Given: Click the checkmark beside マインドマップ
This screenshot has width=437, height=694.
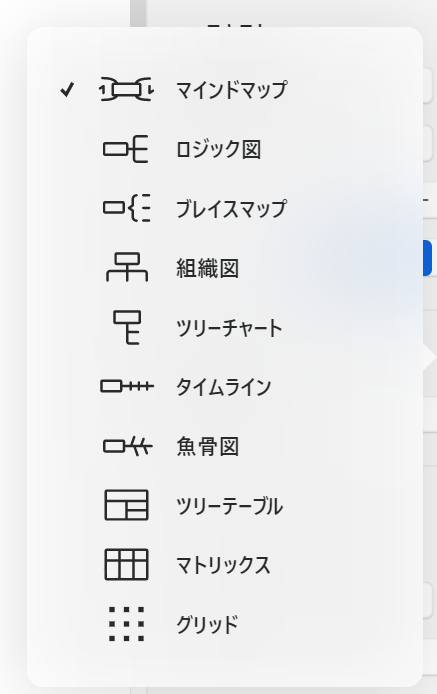Looking at the screenshot, I should point(67,90).
